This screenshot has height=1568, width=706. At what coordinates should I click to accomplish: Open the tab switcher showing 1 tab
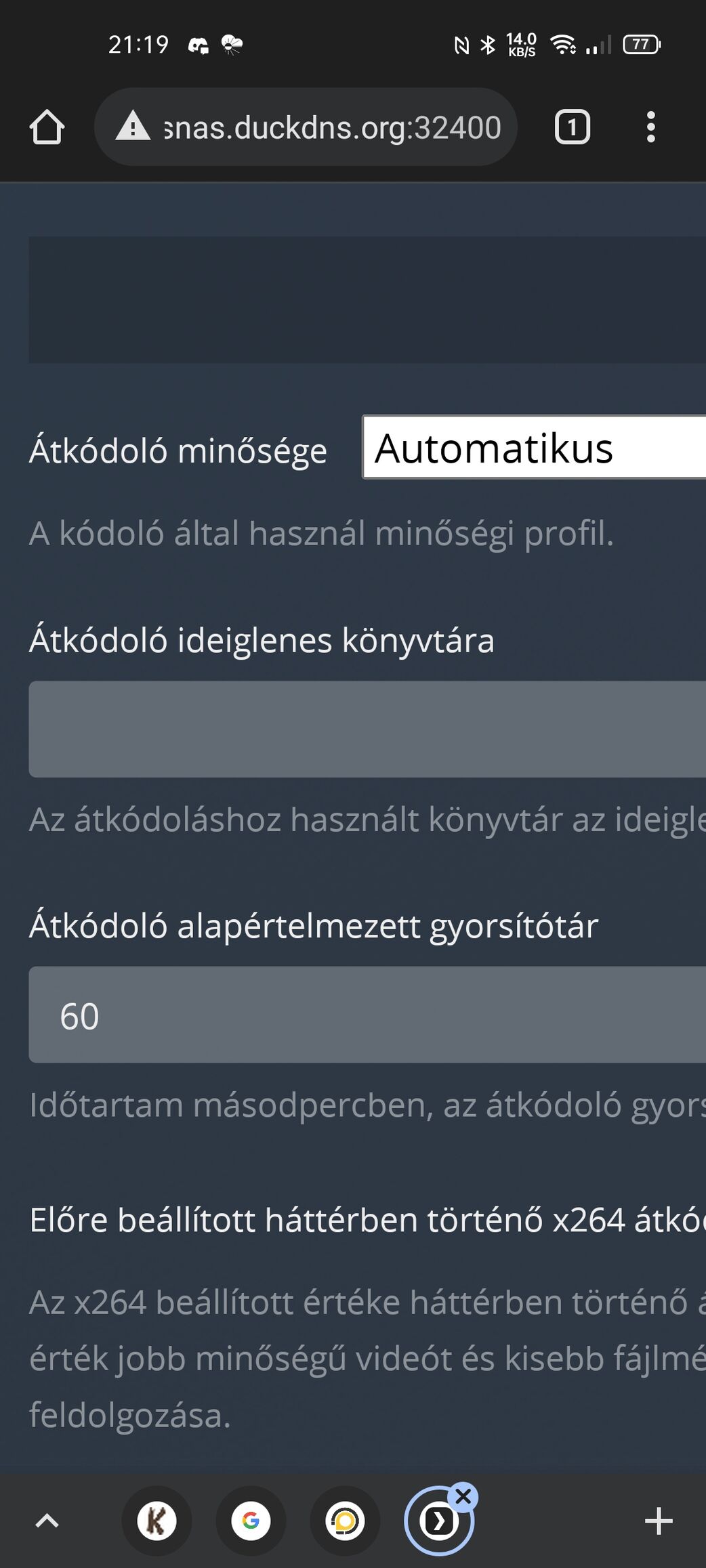573,127
